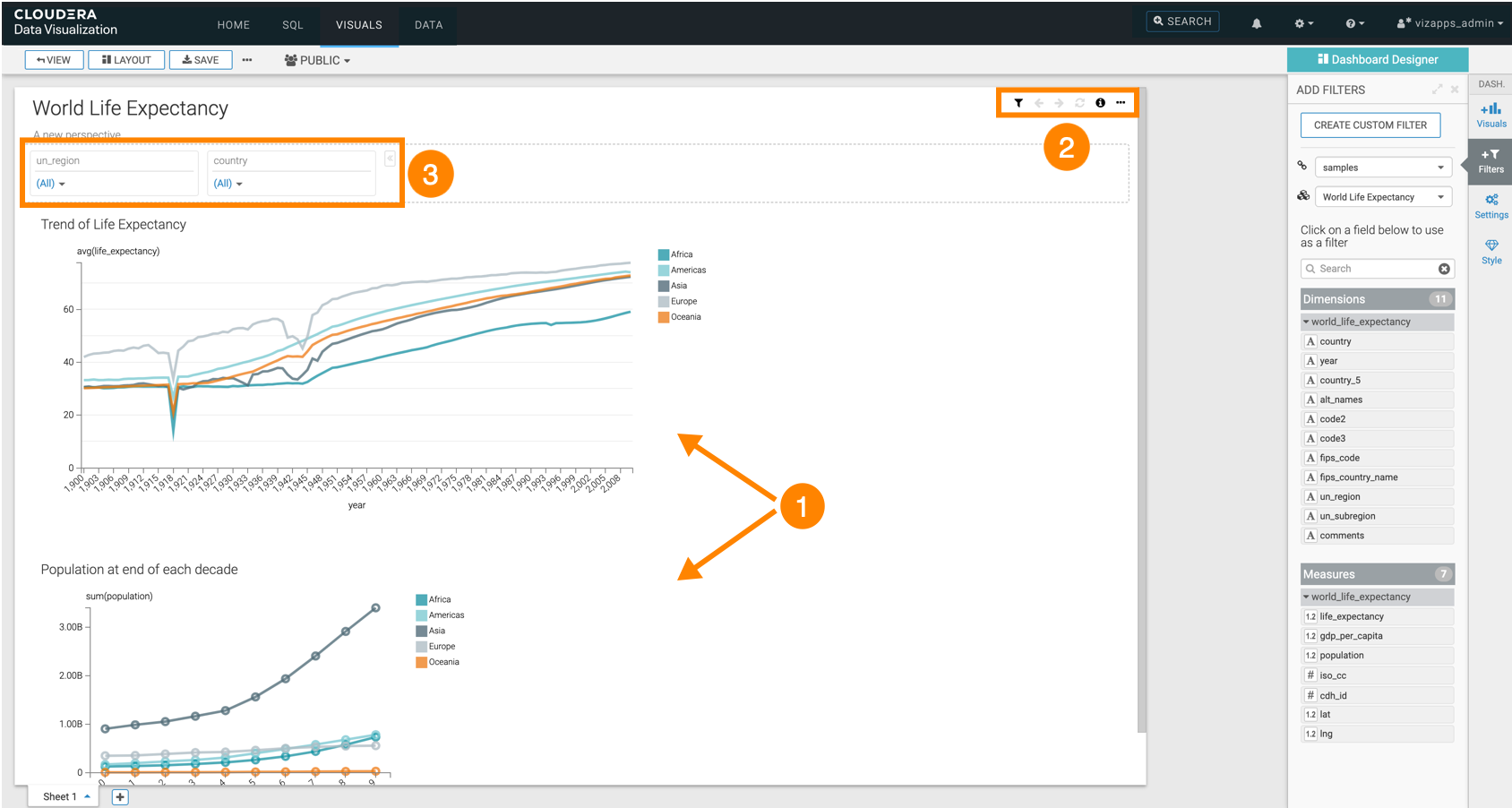Go to the DATA tab
1512x808 pixels.
pyautogui.click(x=428, y=25)
